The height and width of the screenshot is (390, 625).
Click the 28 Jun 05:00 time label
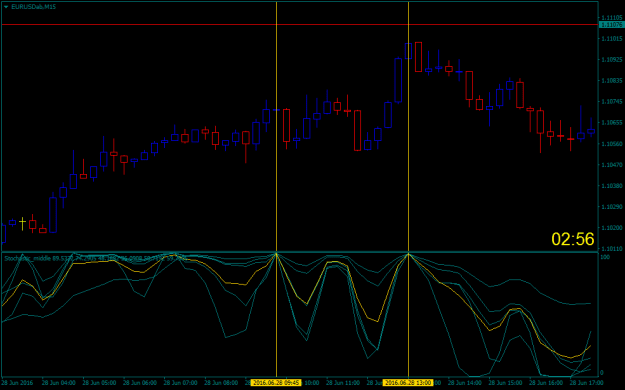pyautogui.click(x=99, y=383)
